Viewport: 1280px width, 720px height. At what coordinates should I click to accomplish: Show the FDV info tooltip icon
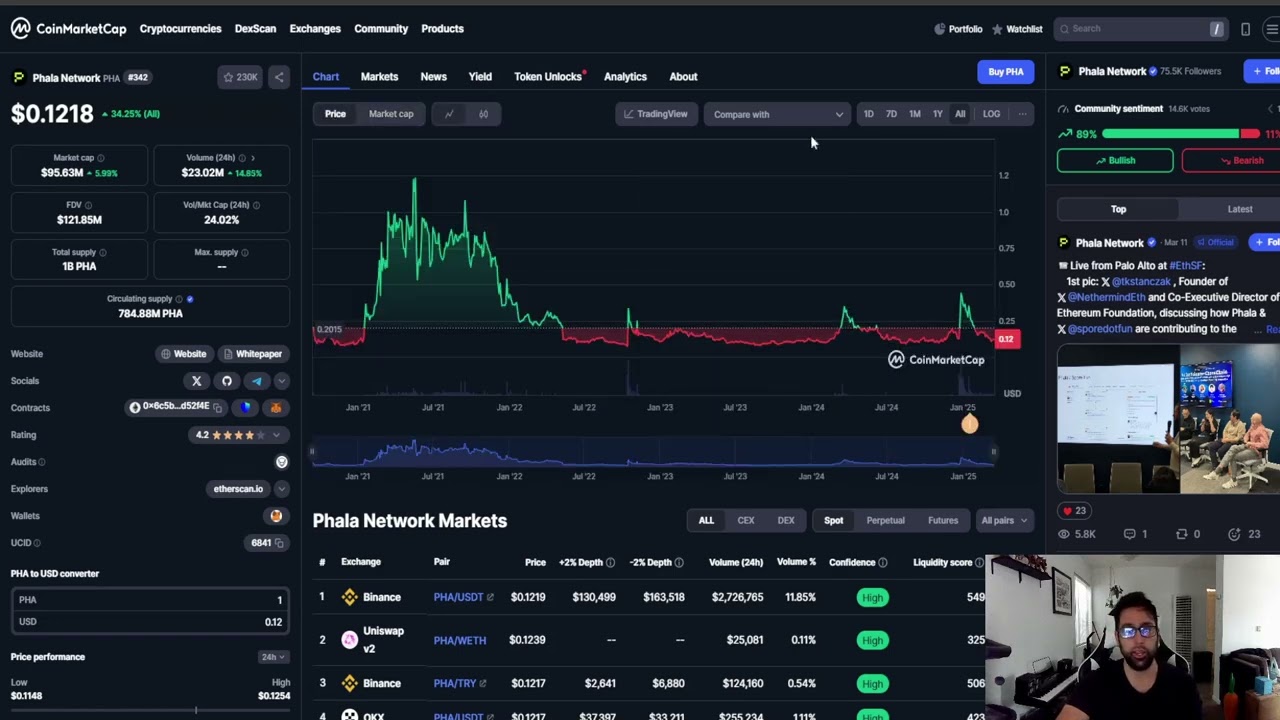click(88, 205)
